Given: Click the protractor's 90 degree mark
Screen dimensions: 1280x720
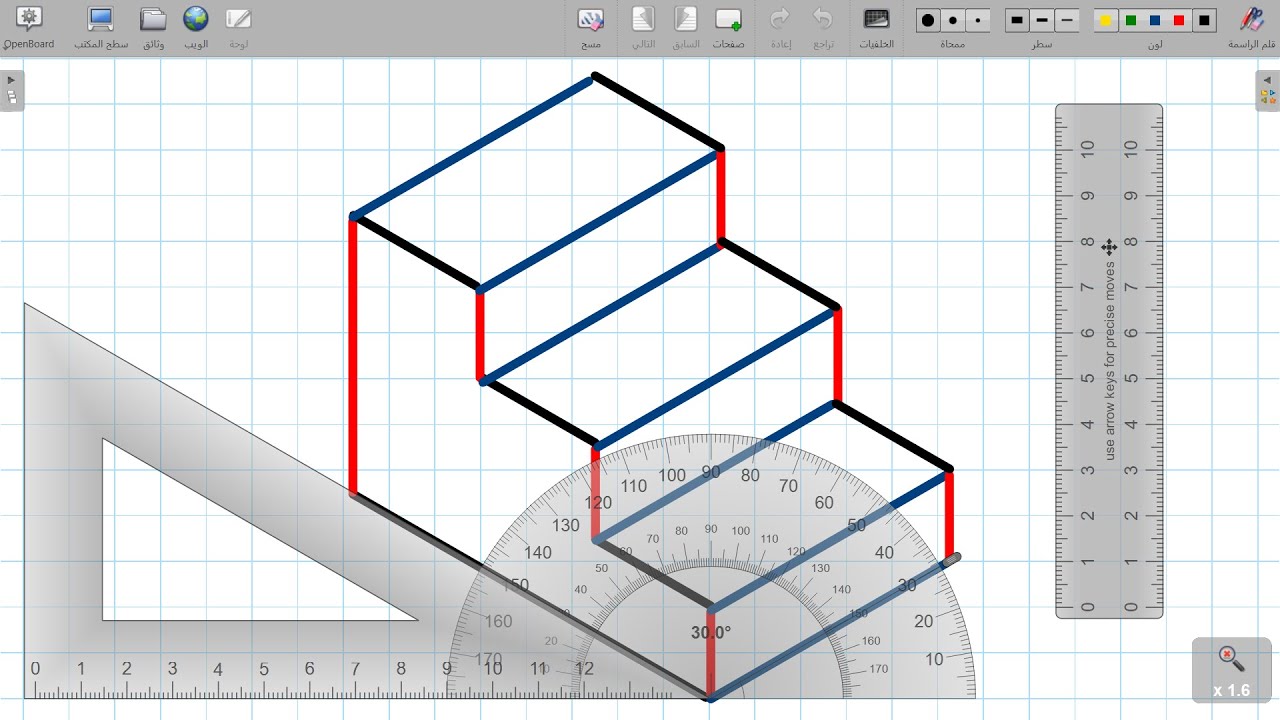Looking at the screenshot, I should (x=711, y=471).
